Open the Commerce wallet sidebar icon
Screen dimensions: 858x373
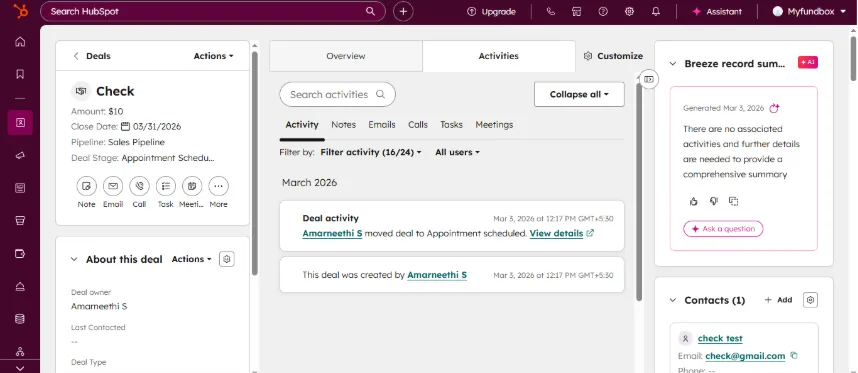tap(20, 254)
